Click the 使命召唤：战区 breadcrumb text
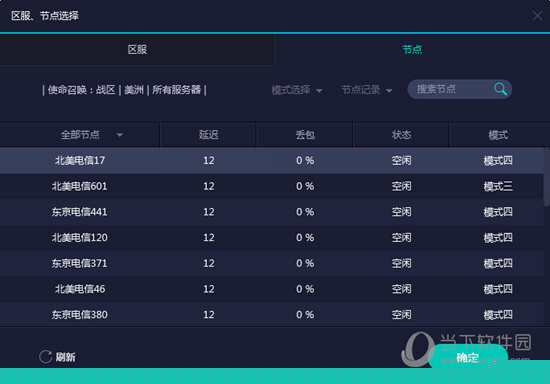Viewport: 550px width, 384px height. pyautogui.click(x=81, y=90)
